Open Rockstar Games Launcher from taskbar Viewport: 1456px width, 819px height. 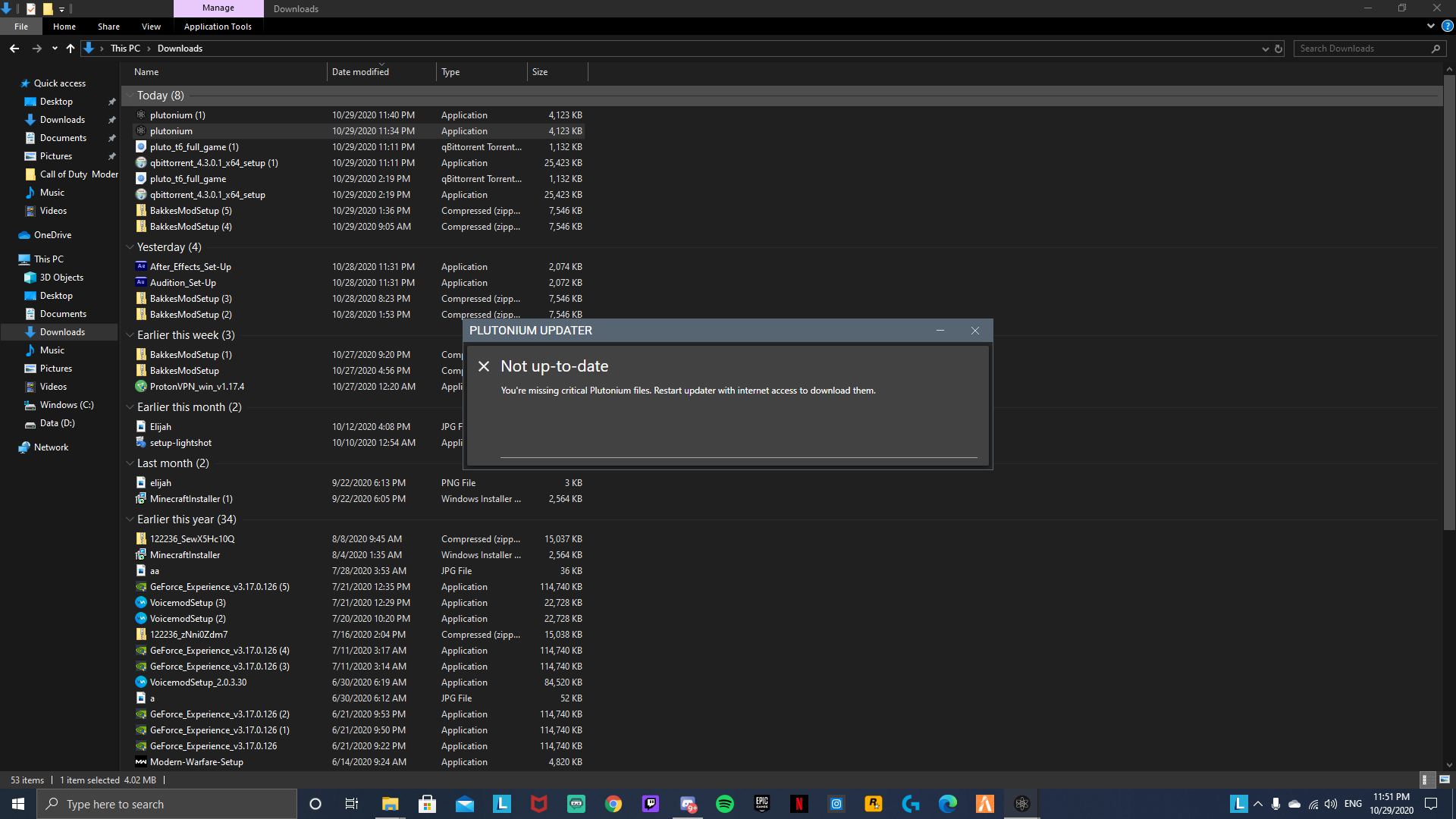[x=874, y=804]
